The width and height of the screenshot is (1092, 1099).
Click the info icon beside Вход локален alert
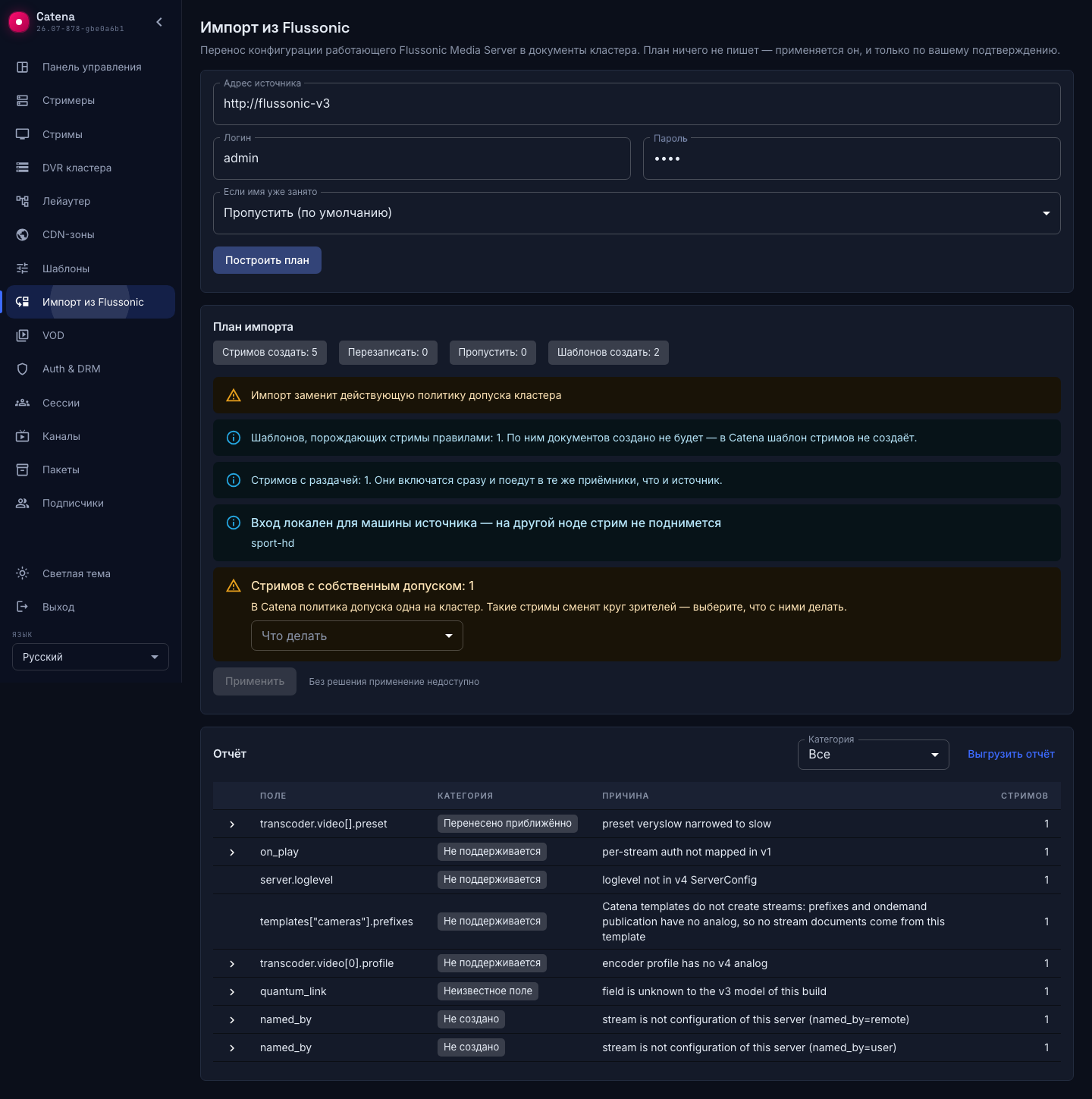coord(234,523)
